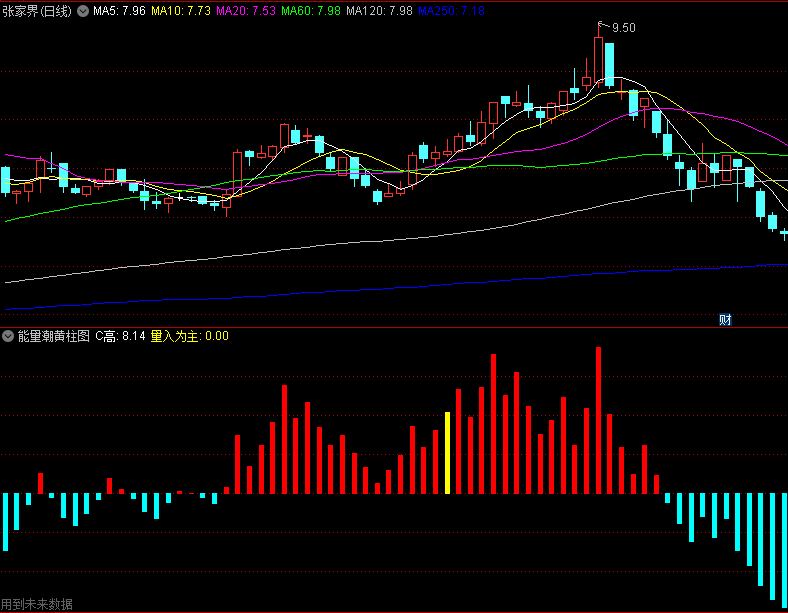Screen dimensions: 788x613
Task: Click the green MA60: 7.98 label
Action: point(311,11)
